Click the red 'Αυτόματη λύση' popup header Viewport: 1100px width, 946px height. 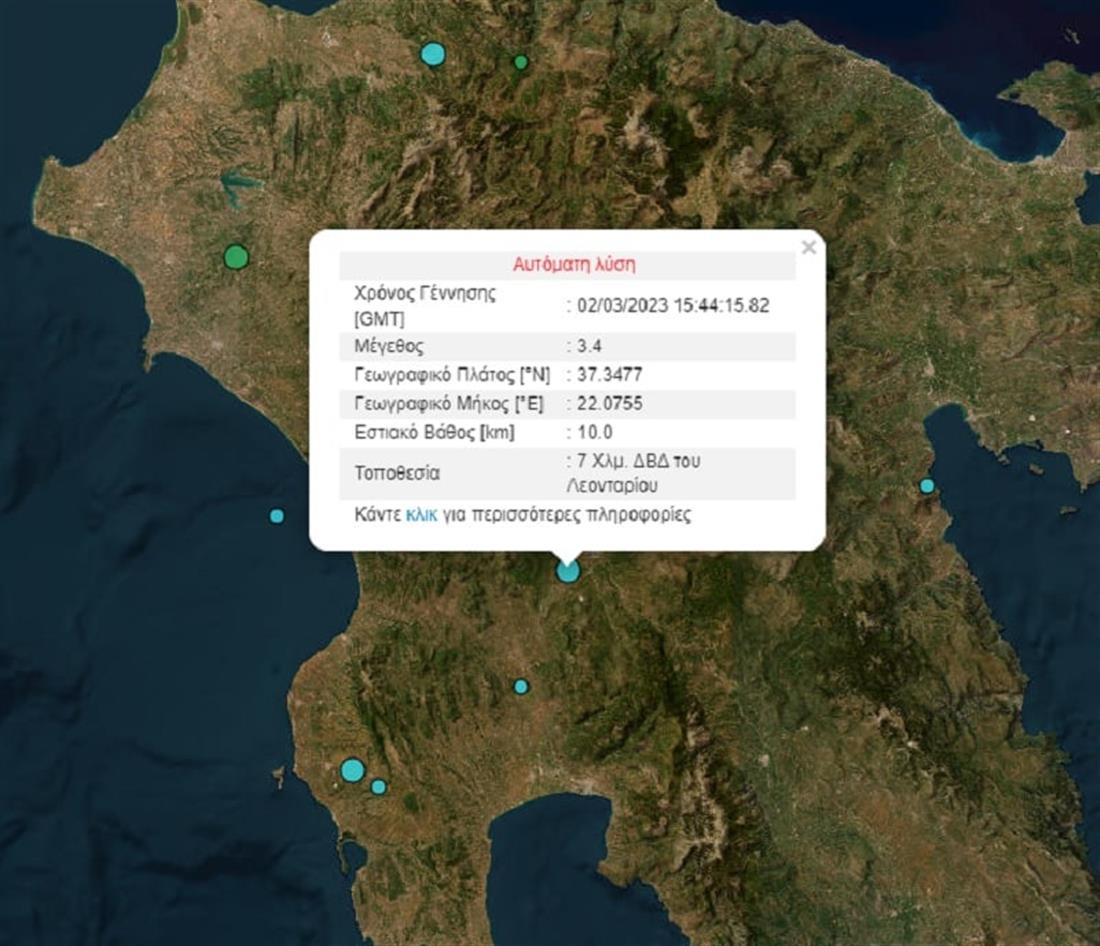(574, 265)
